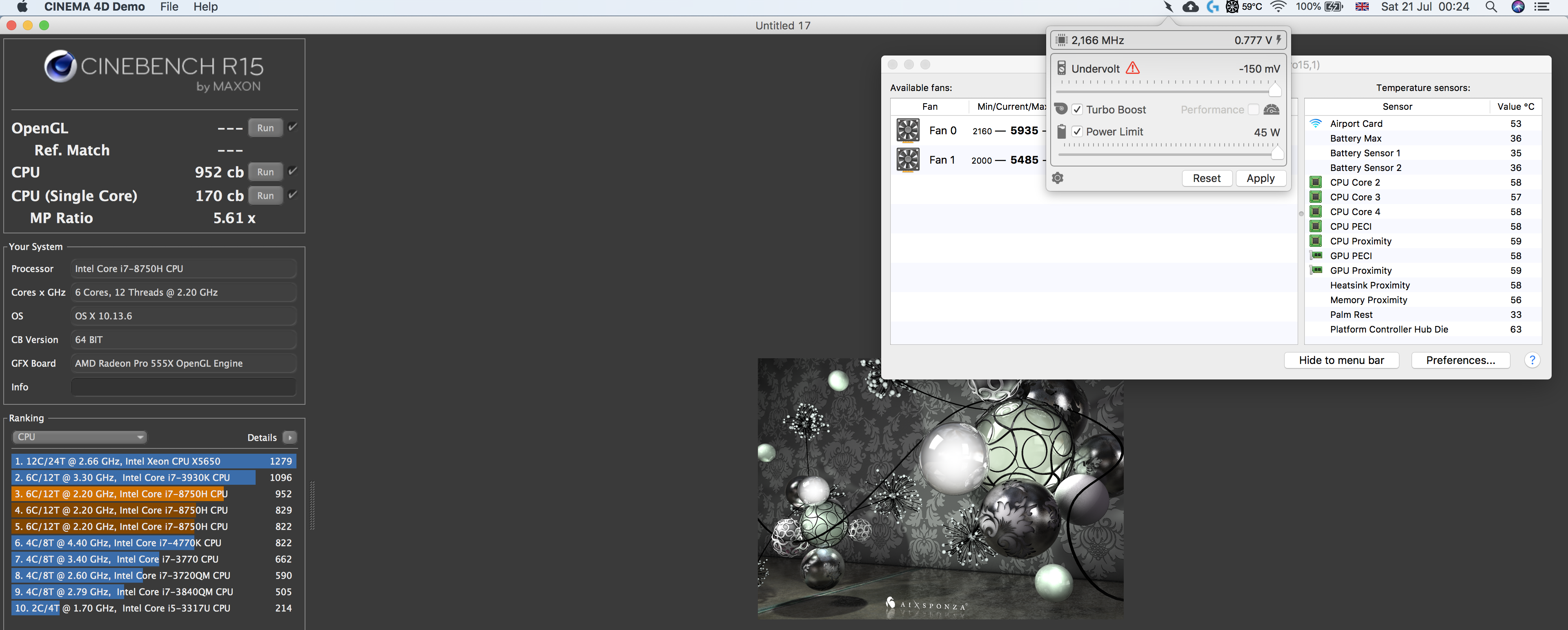Select ranking row scoring 952
The width and height of the screenshot is (1568, 630).
tap(154, 494)
